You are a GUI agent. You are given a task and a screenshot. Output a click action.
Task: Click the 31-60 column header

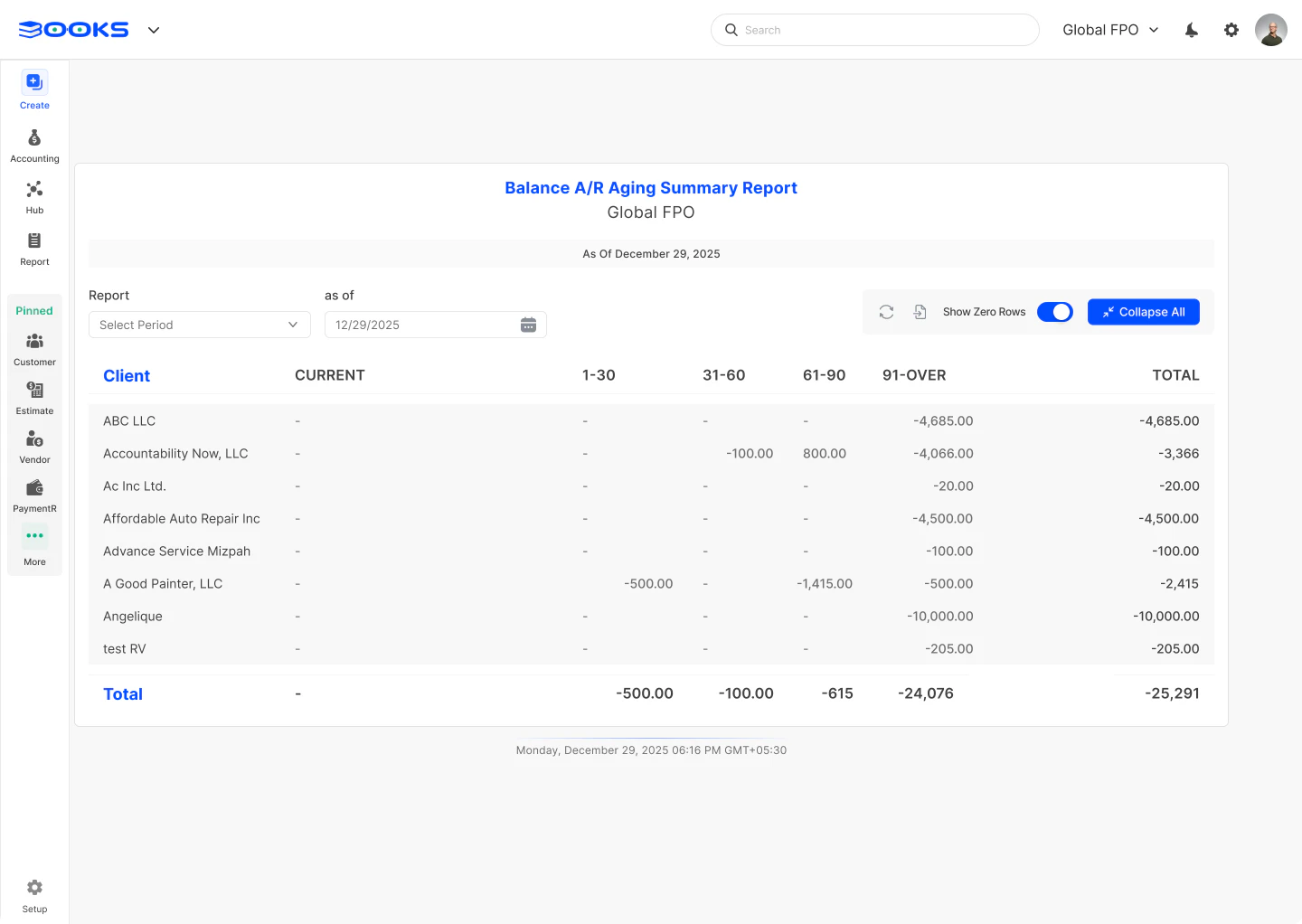click(x=724, y=375)
